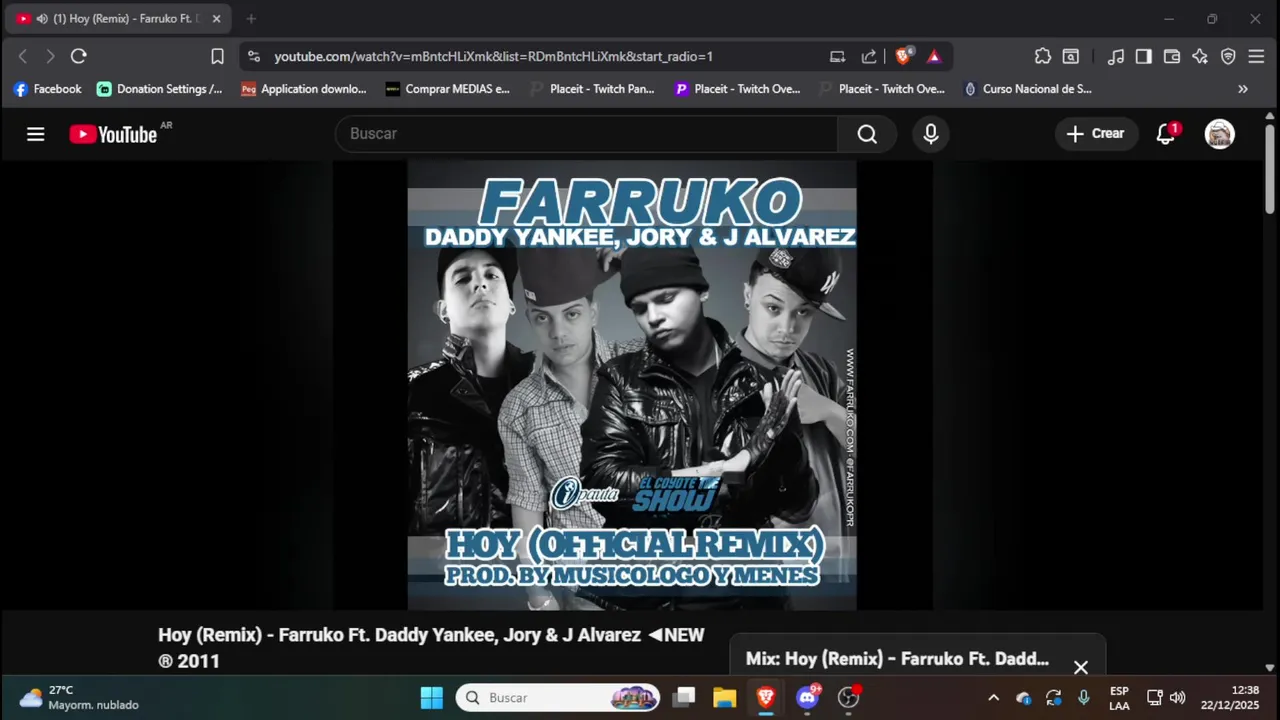Go forward using the browser forward arrow
This screenshot has width=1280, height=720.
[x=50, y=57]
